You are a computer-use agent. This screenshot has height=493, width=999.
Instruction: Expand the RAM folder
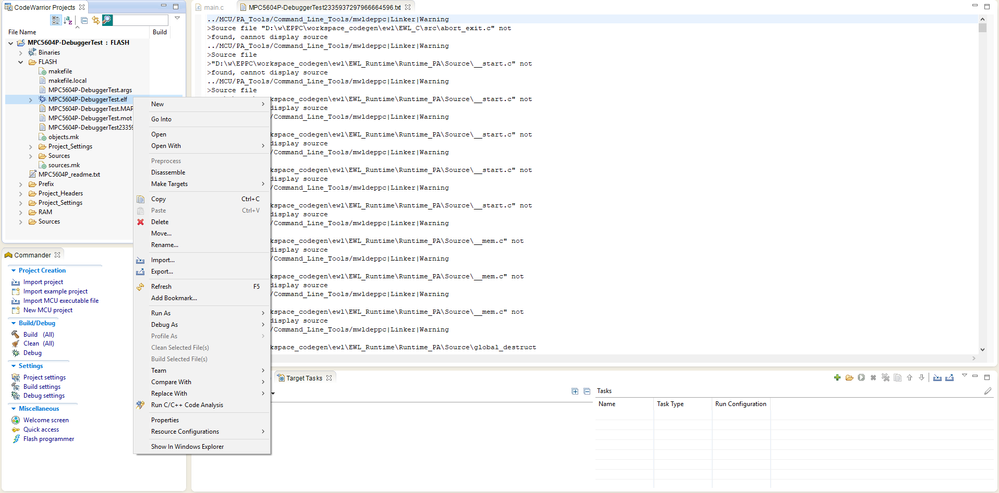click(20, 212)
